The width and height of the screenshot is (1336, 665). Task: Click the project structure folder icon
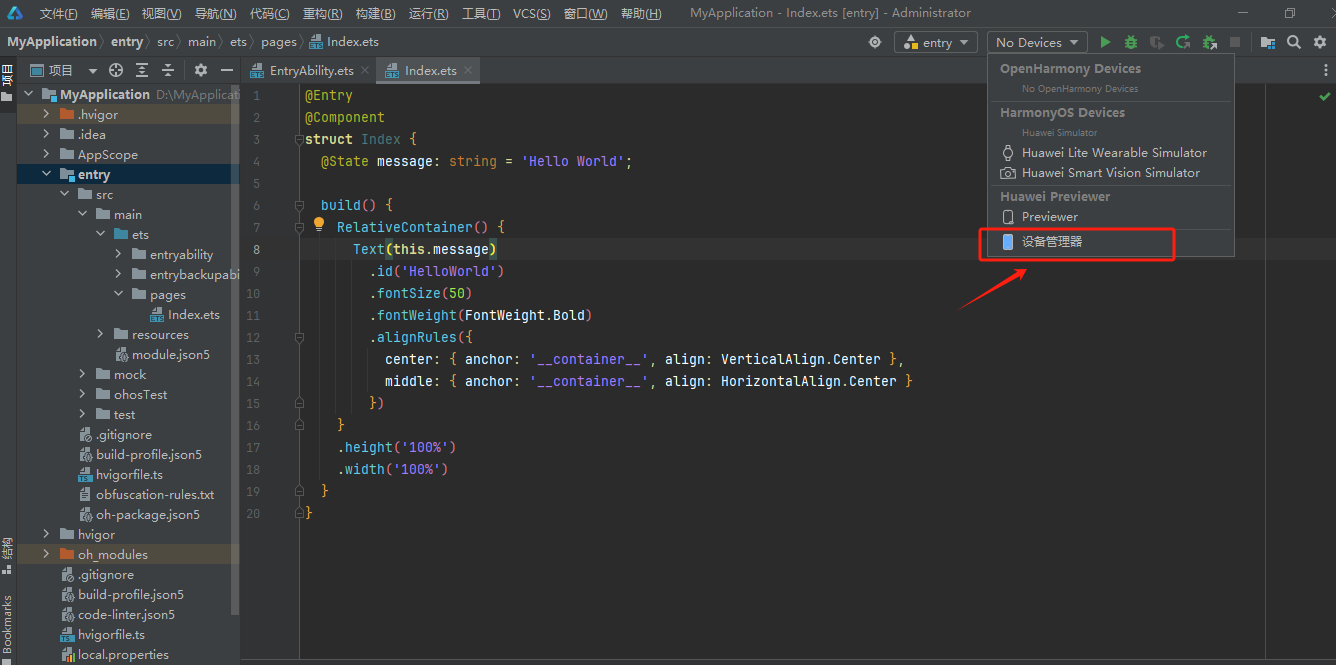1268,42
